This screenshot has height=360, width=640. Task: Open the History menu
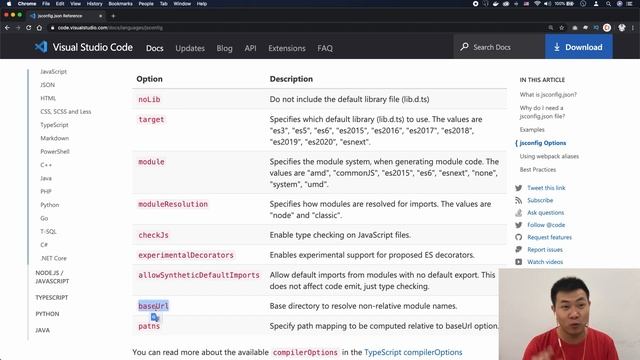(94, 4)
